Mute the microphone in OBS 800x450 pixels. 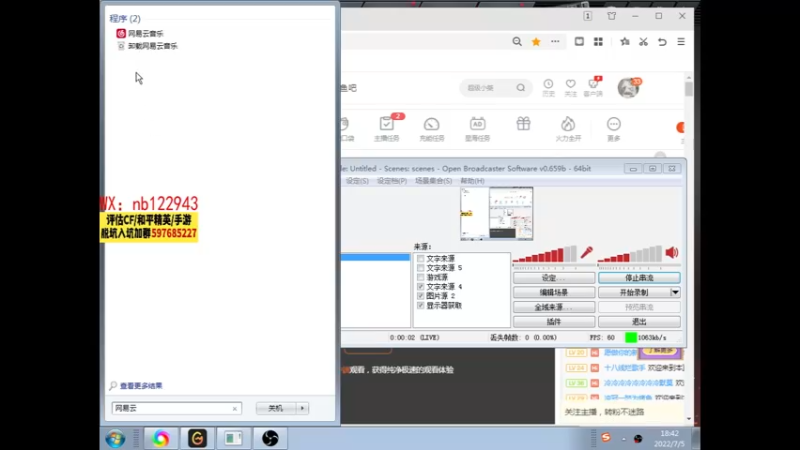coord(587,253)
